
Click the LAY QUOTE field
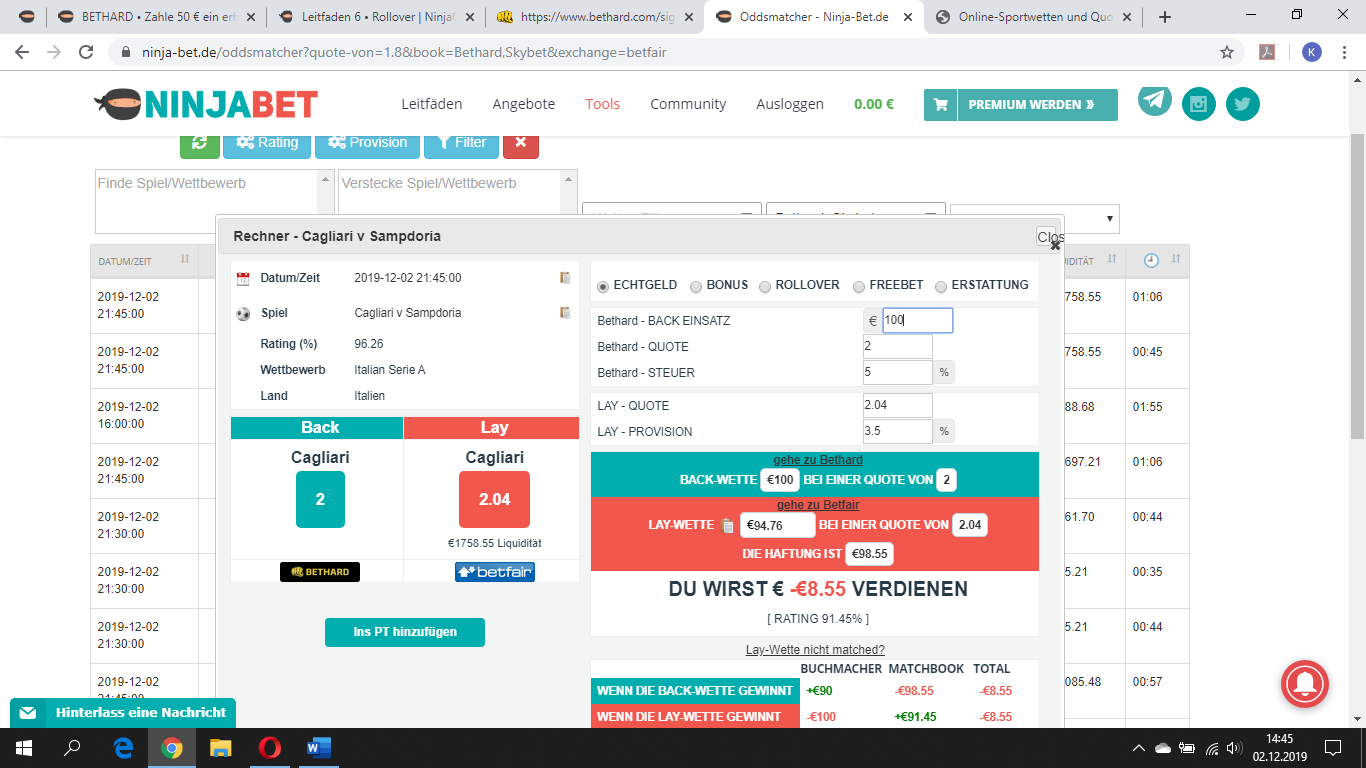[x=898, y=406]
